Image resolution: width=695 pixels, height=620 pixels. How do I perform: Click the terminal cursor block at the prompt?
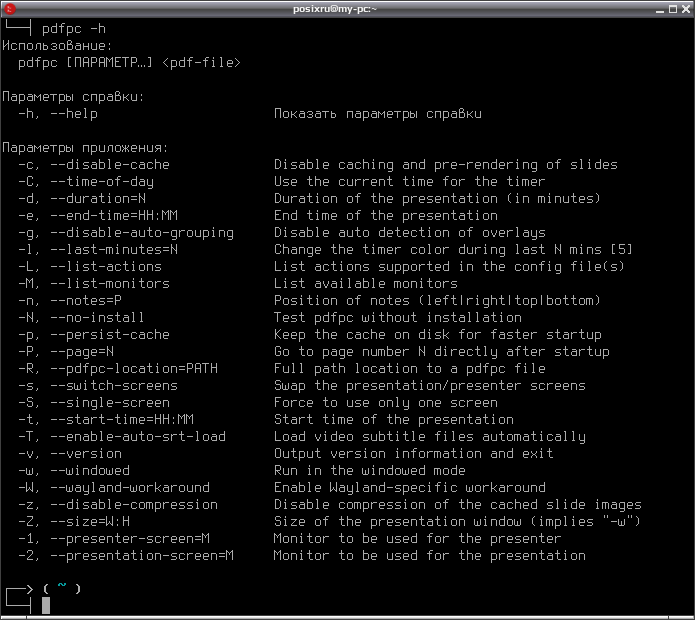click(x=46, y=605)
